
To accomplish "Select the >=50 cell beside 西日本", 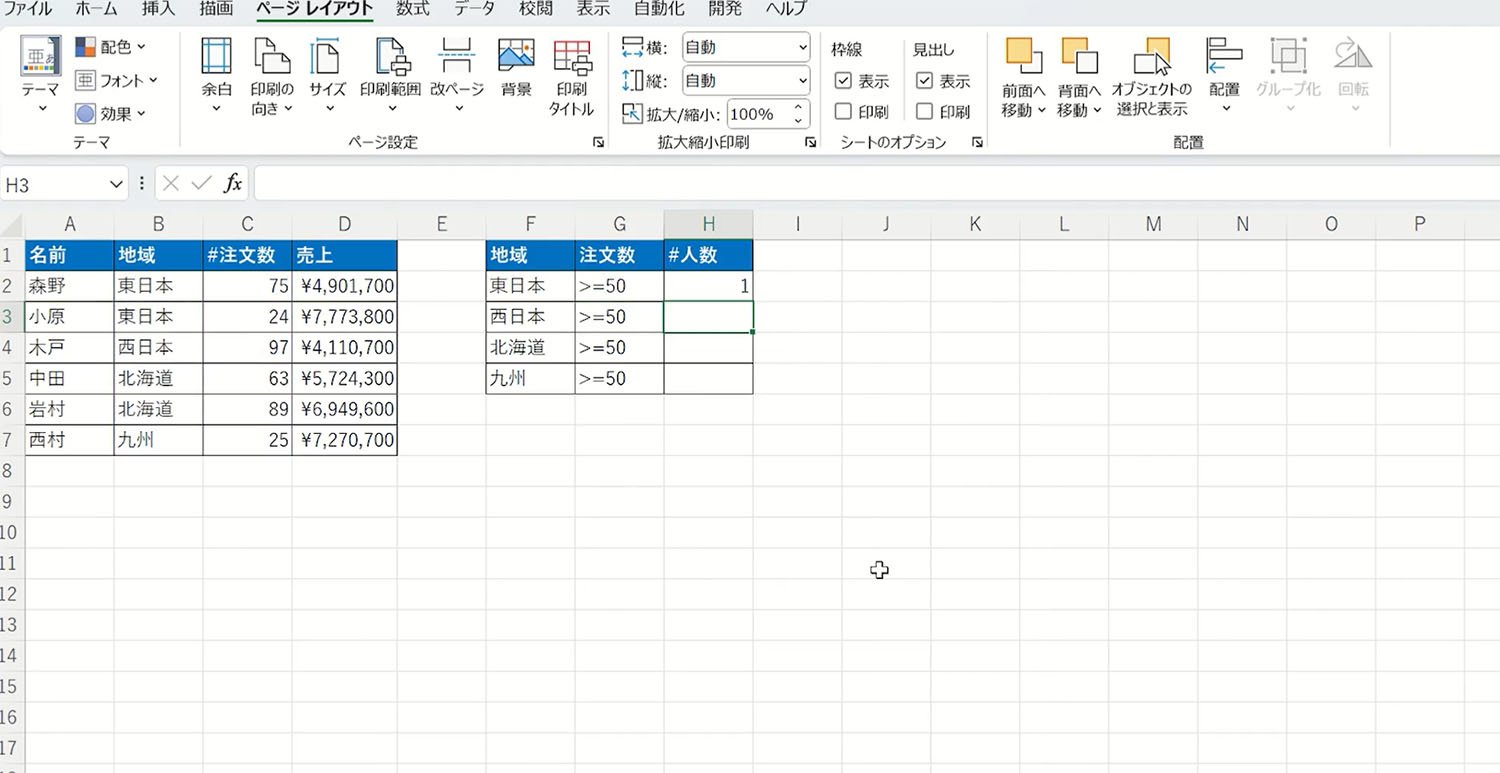I will pos(619,317).
